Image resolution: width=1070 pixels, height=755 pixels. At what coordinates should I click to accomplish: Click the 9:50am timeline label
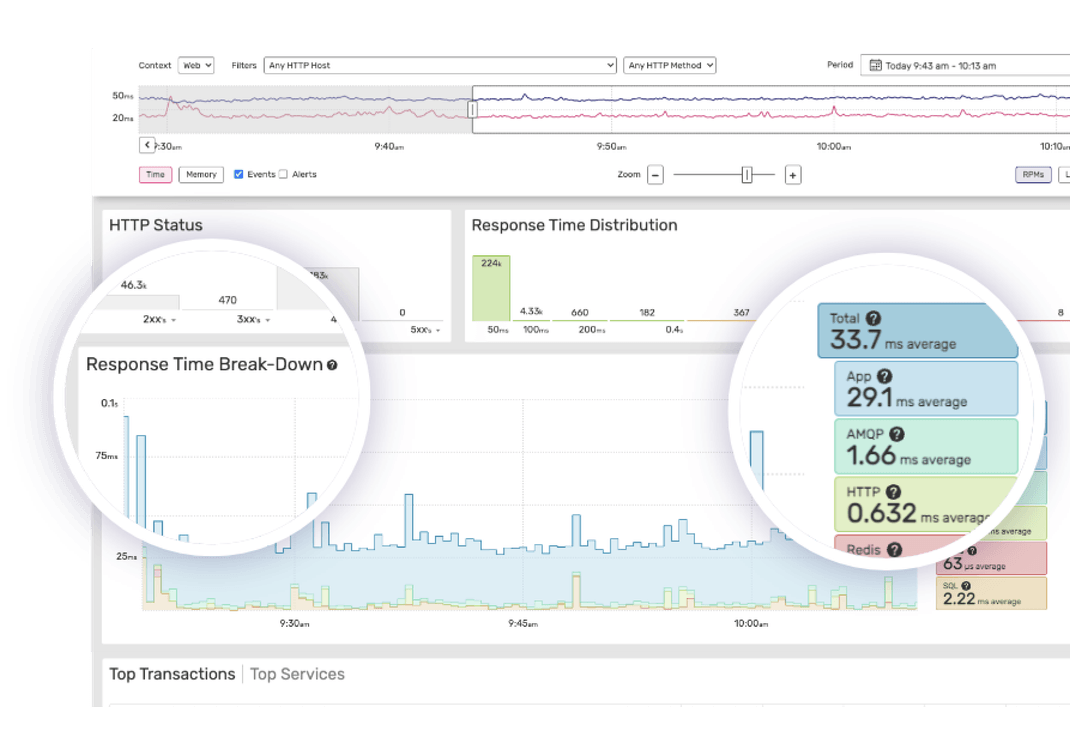coord(611,147)
